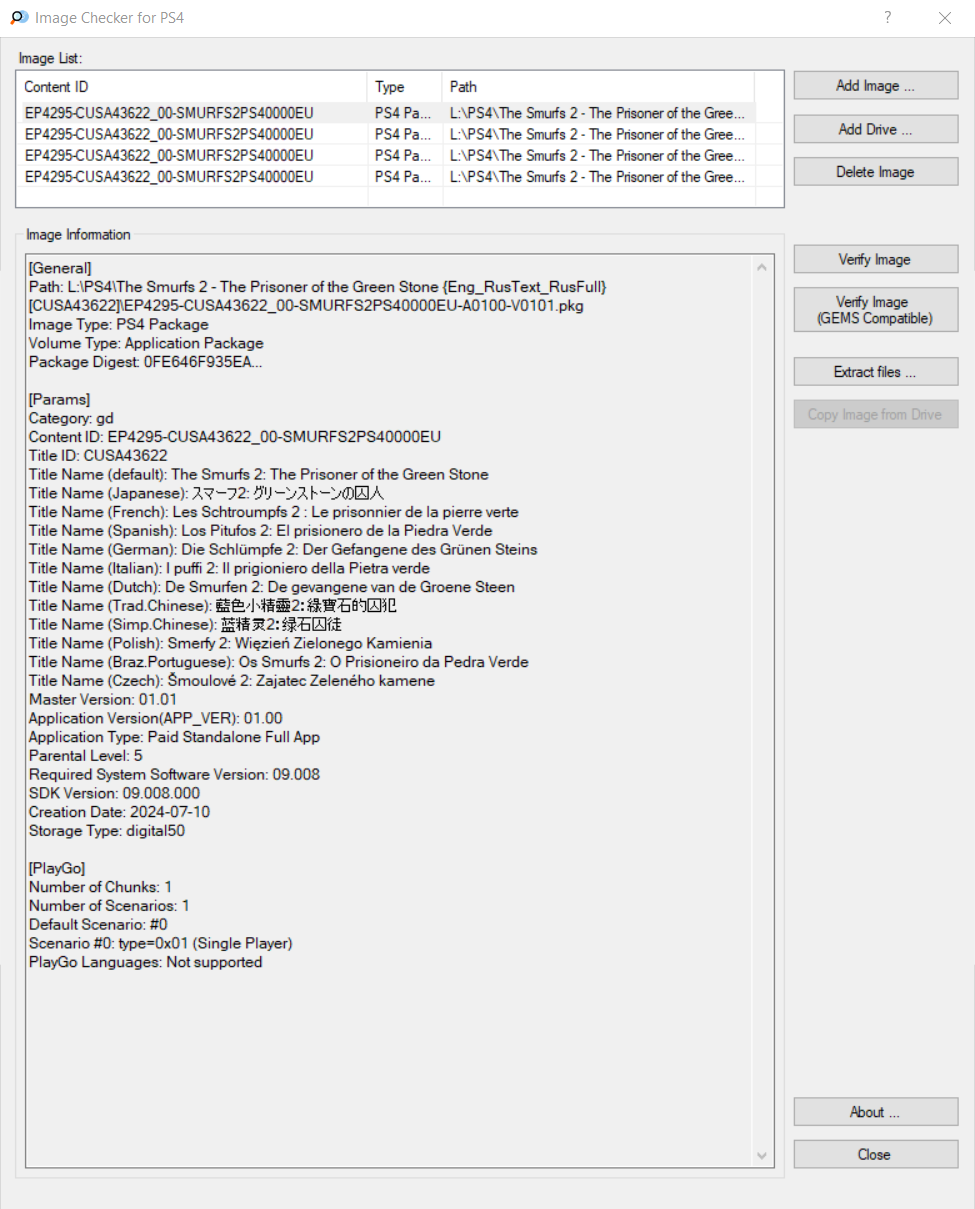The width and height of the screenshot is (975, 1209).
Task: Start Verify Image (GEMS Compatible)
Action: (x=876, y=310)
